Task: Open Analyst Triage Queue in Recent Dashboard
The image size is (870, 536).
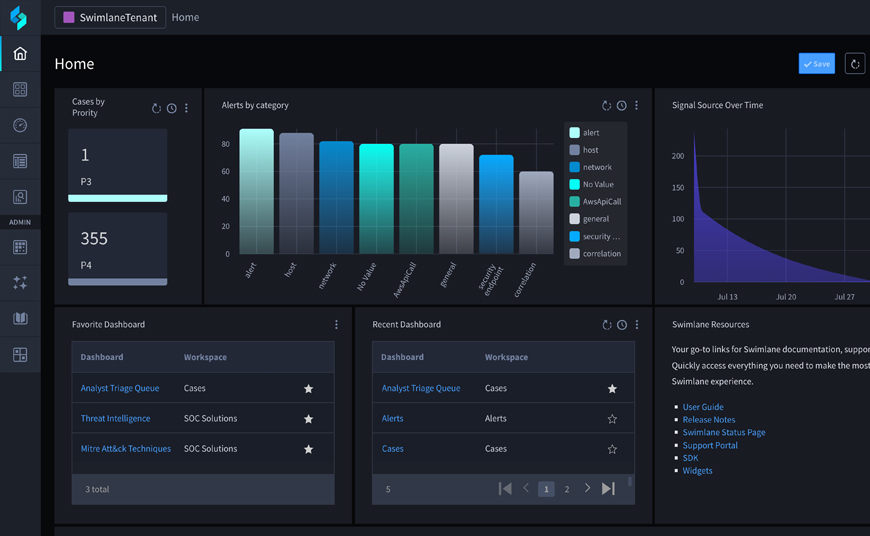Action: coord(421,388)
